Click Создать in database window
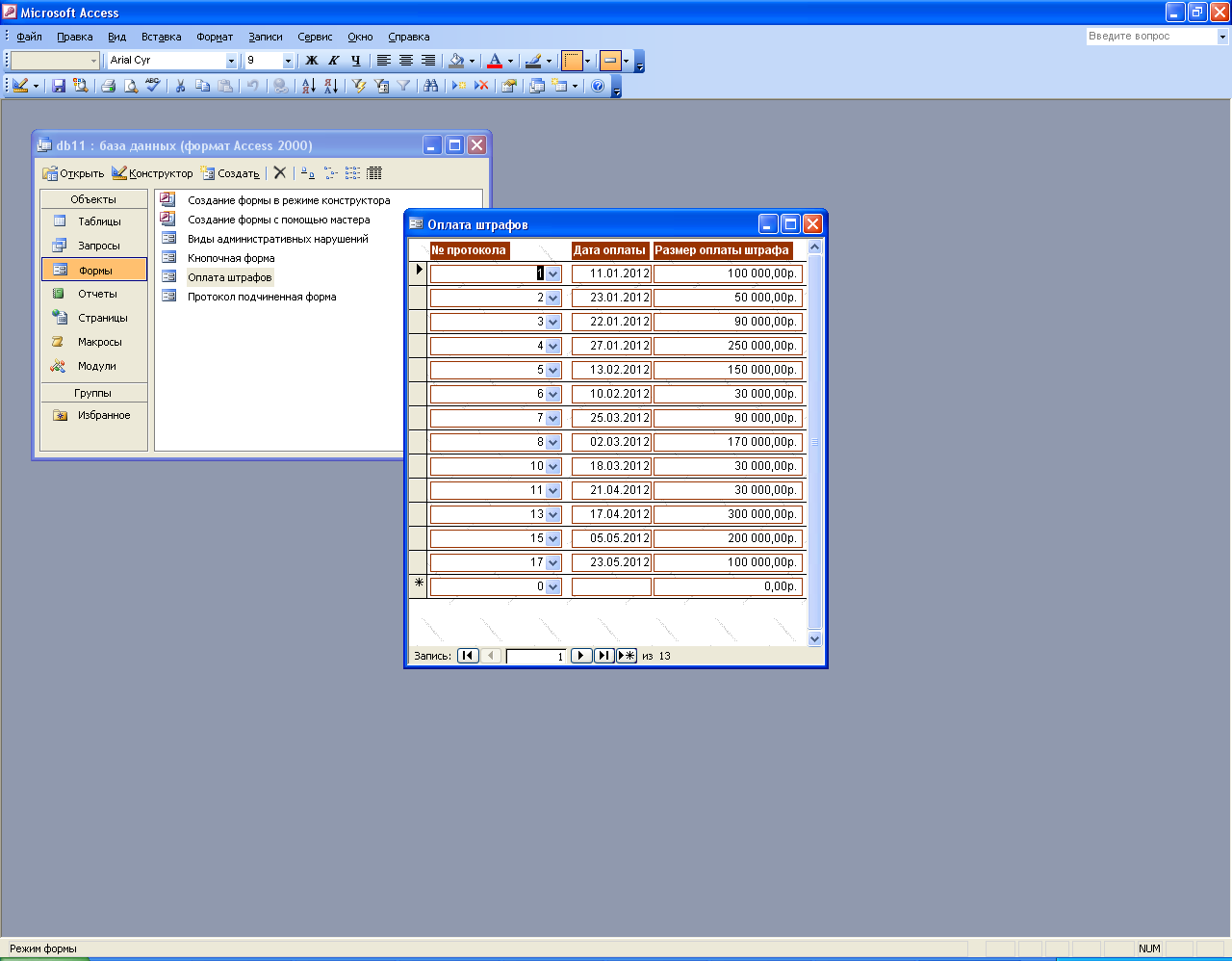 coord(230,173)
